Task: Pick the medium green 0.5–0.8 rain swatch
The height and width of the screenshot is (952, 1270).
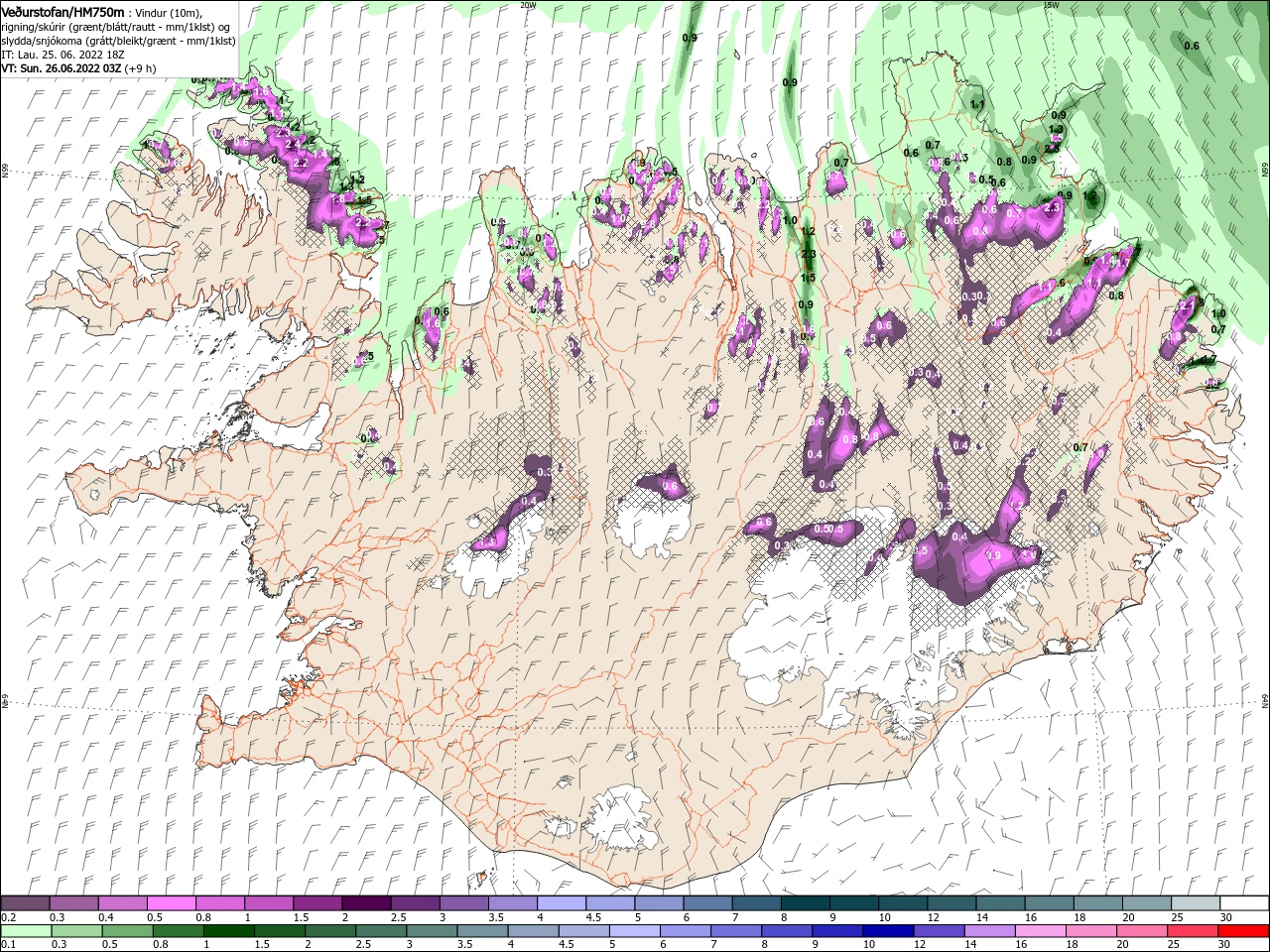Action: [x=127, y=931]
